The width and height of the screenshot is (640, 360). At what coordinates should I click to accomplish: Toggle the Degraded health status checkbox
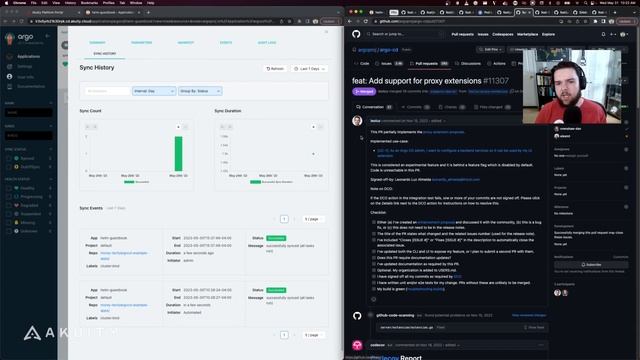pyautogui.click(x=9, y=205)
